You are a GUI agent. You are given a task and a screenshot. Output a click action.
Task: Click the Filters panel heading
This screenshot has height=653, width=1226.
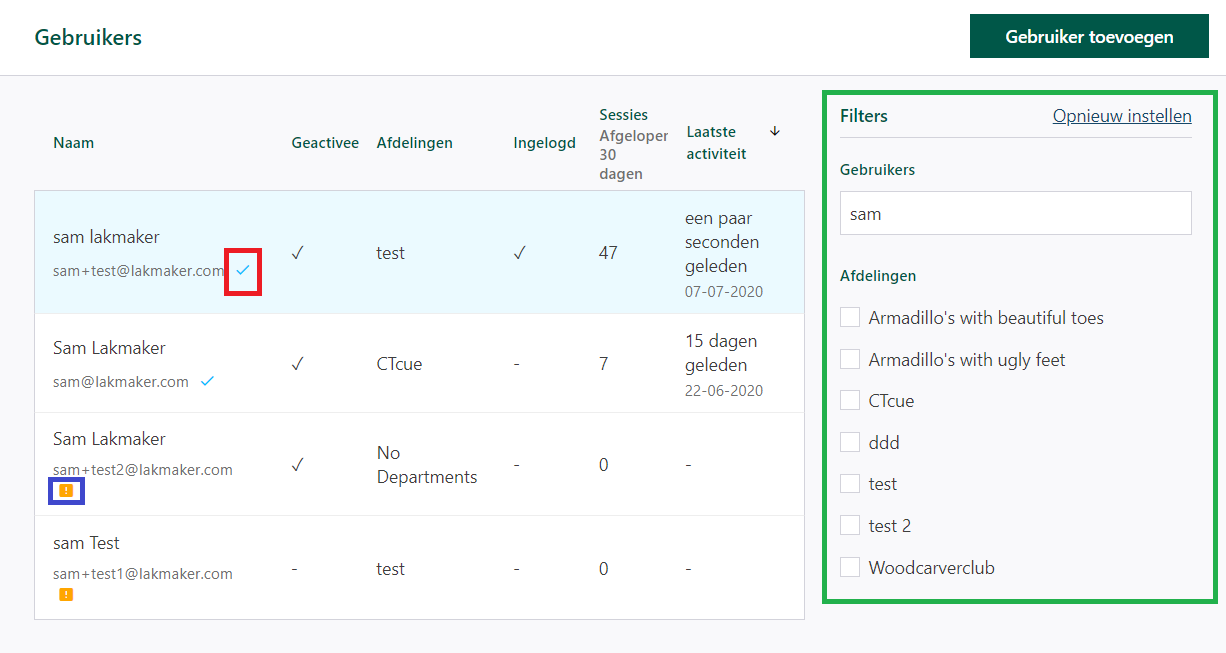(864, 116)
